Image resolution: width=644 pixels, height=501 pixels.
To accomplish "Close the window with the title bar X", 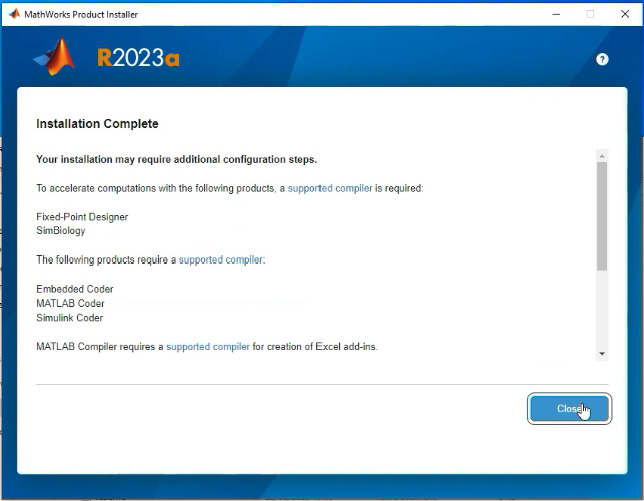I will (x=625, y=14).
